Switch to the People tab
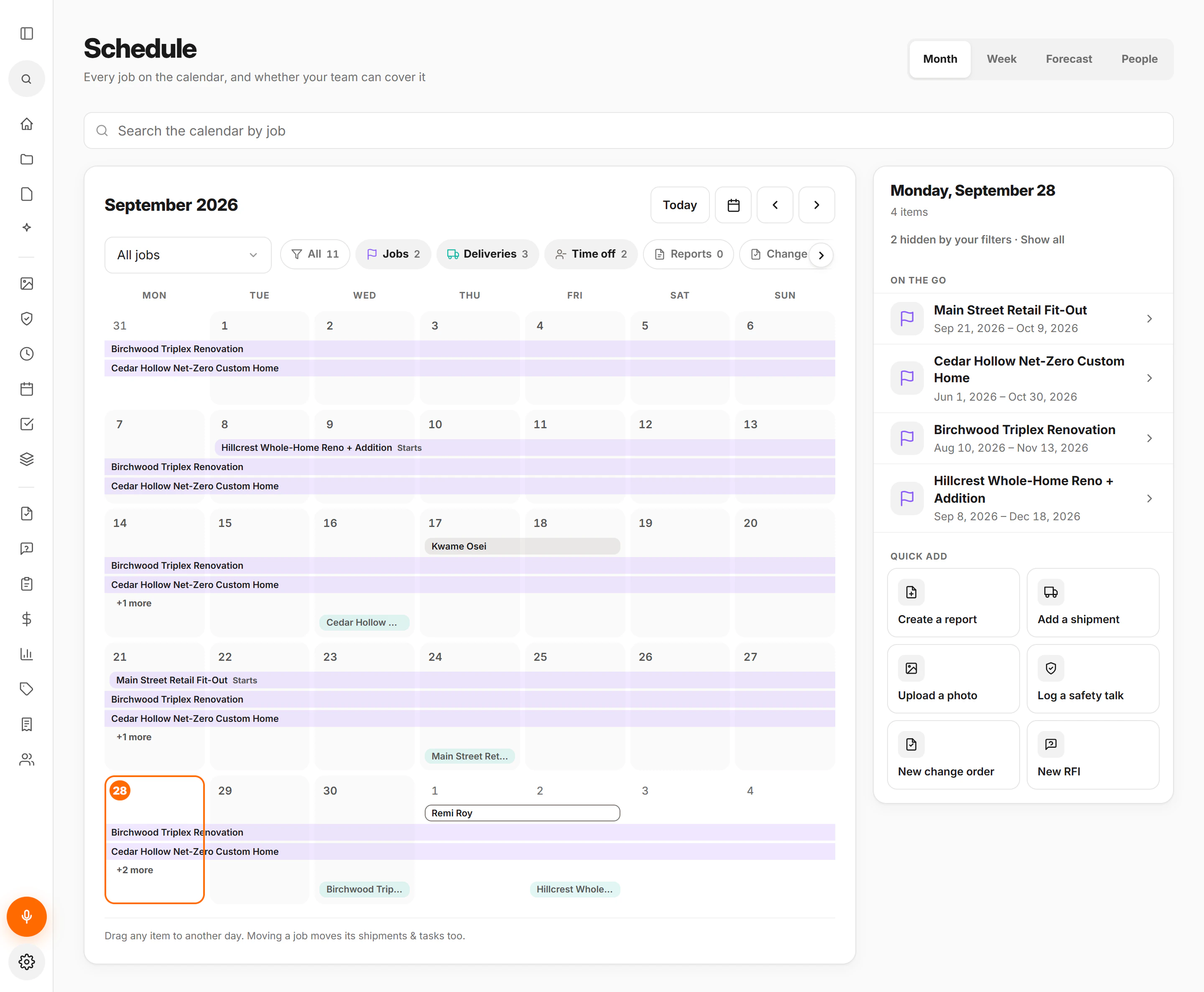Viewport: 1204px width, 992px height. click(1139, 59)
